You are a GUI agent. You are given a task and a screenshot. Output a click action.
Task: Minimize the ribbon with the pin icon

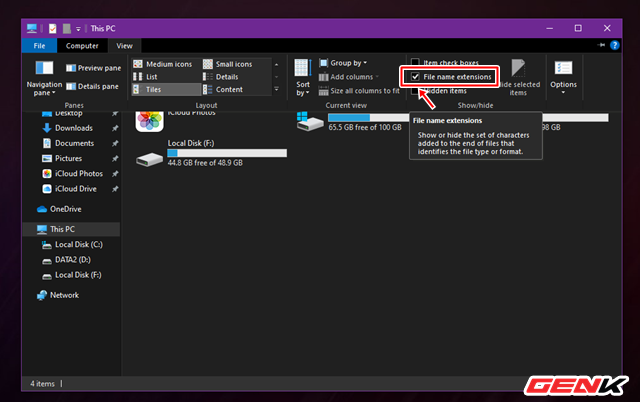coord(601,45)
